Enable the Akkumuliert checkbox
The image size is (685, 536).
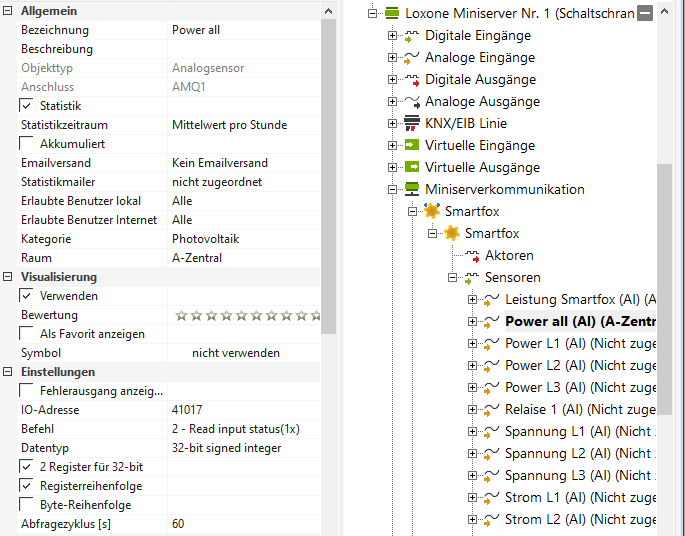pos(27,144)
